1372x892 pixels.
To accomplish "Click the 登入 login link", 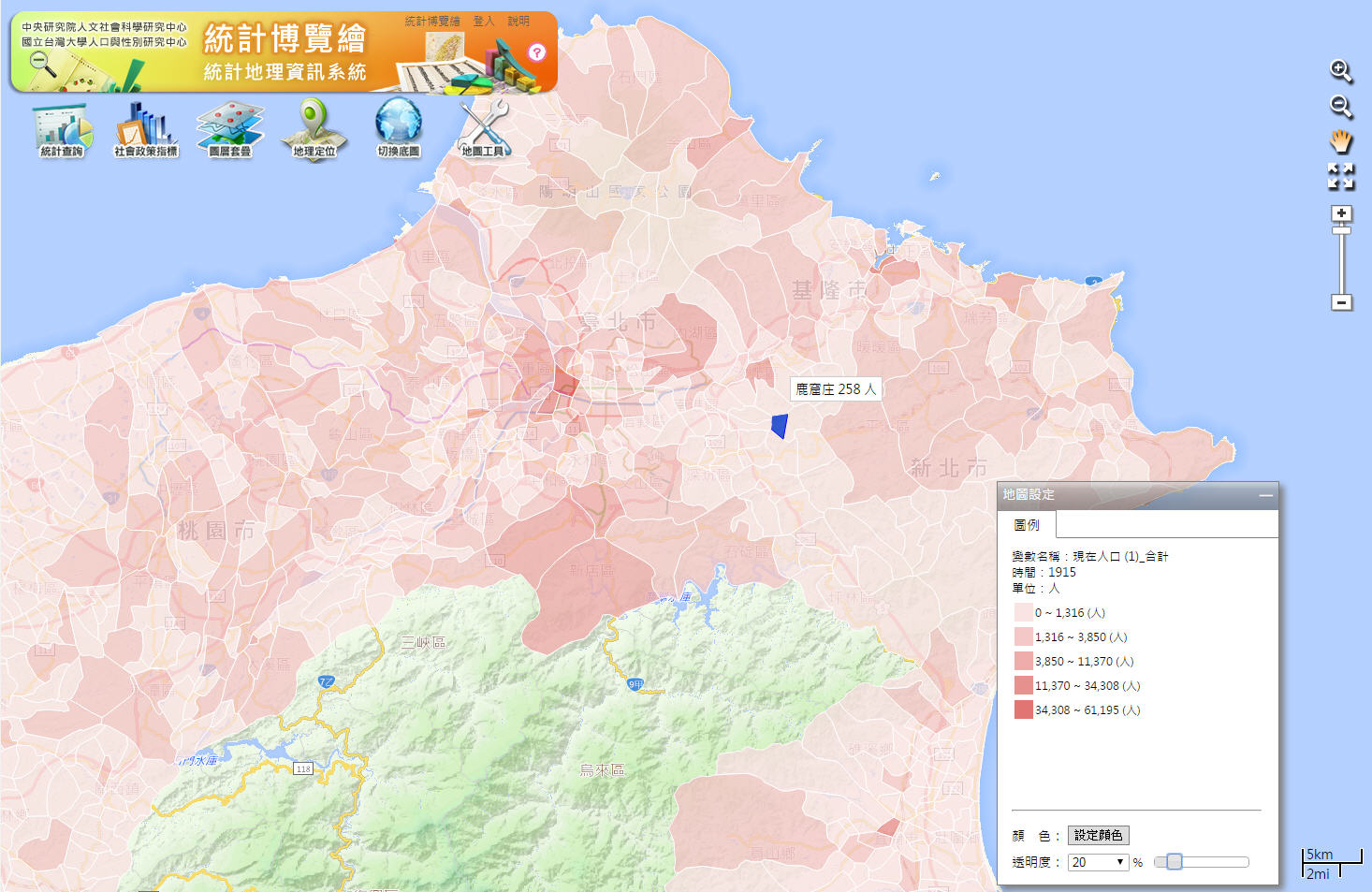I will [484, 22].
